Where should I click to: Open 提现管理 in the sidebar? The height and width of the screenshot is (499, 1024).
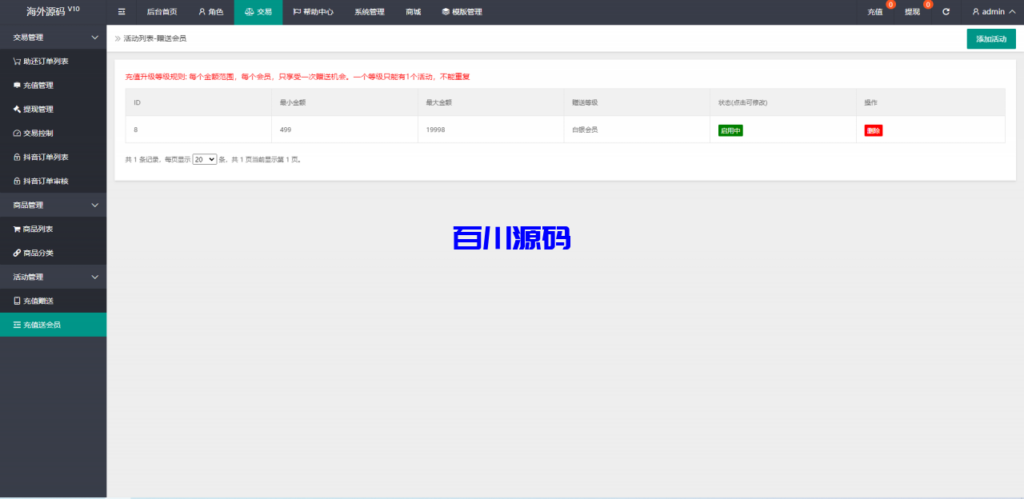[53, 109]
